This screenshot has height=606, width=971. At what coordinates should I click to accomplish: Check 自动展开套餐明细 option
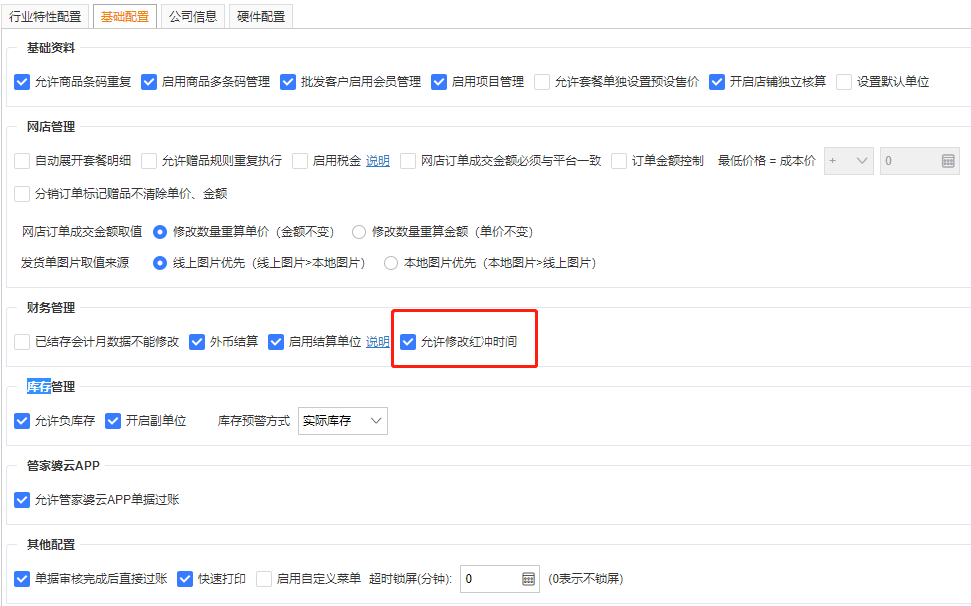[22, 161]
